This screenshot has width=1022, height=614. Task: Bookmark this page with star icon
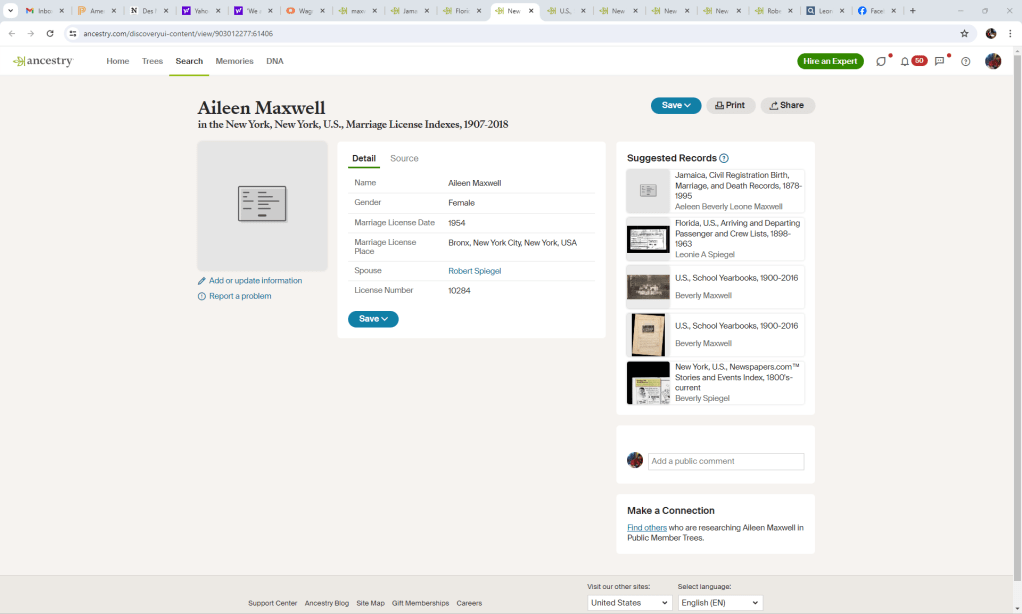(964, 33)
